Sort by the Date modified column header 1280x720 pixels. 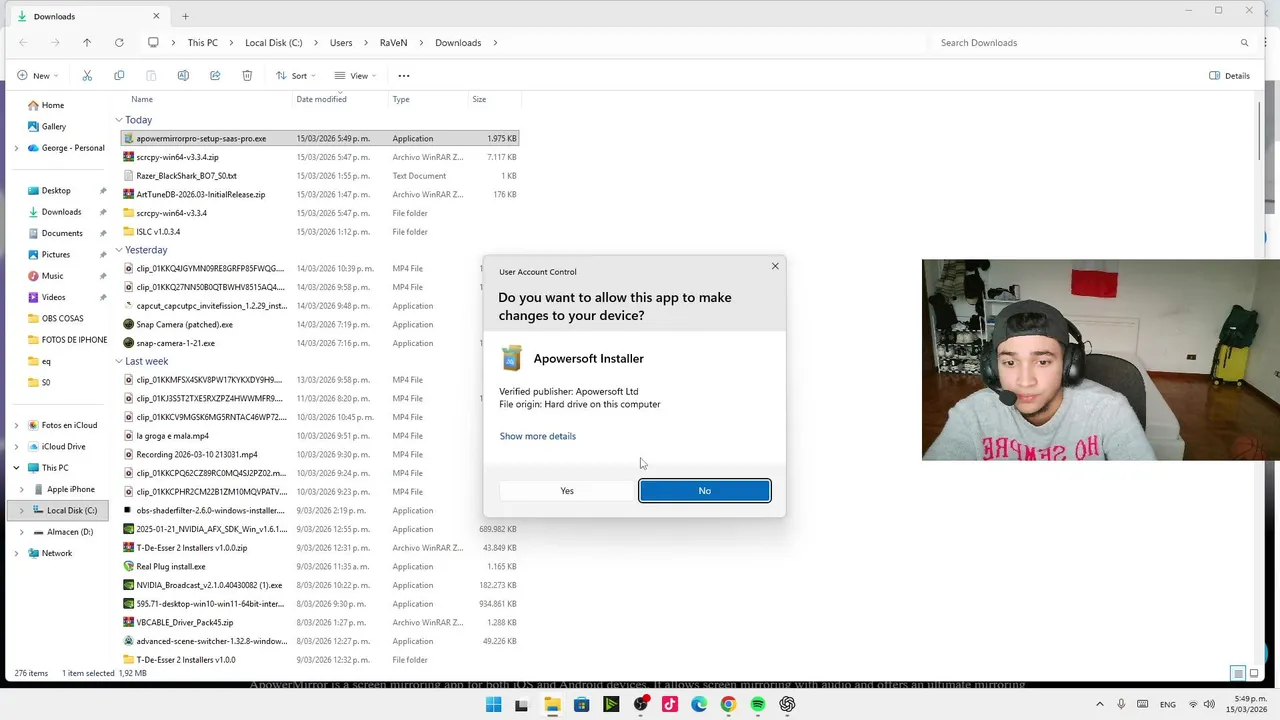[x=321, y=99]
